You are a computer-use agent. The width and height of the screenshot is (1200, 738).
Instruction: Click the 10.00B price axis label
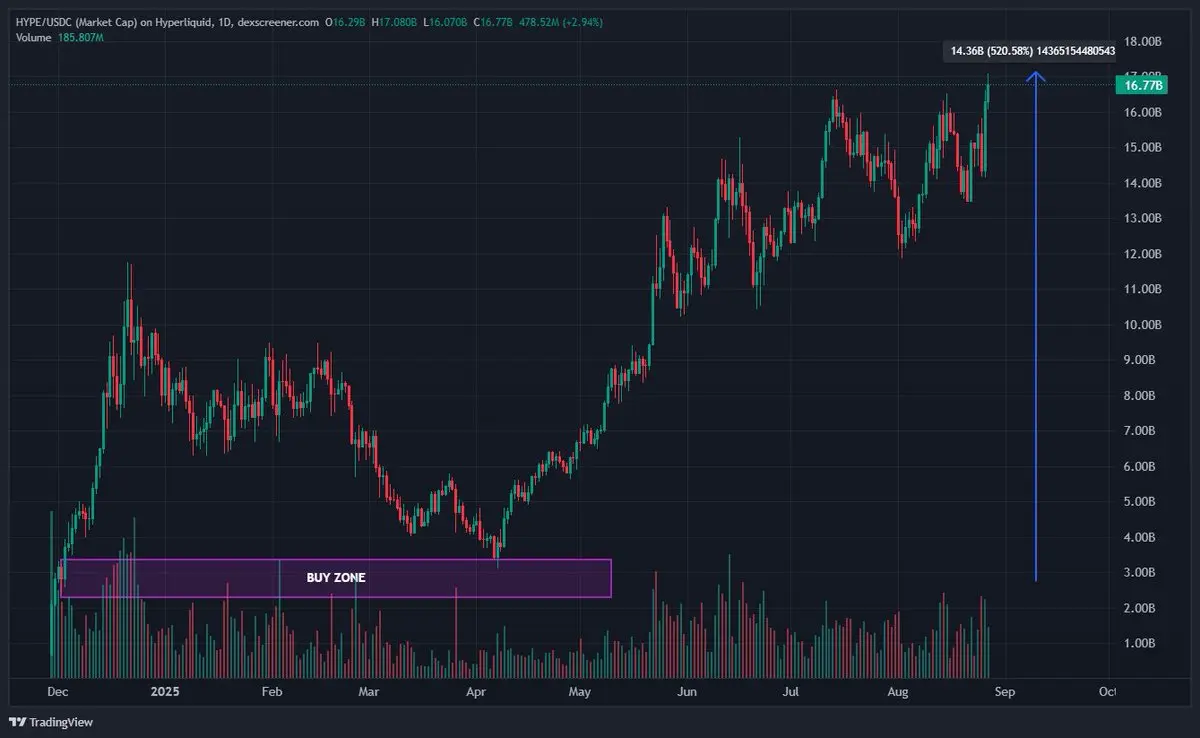(x=1143, y=325)
